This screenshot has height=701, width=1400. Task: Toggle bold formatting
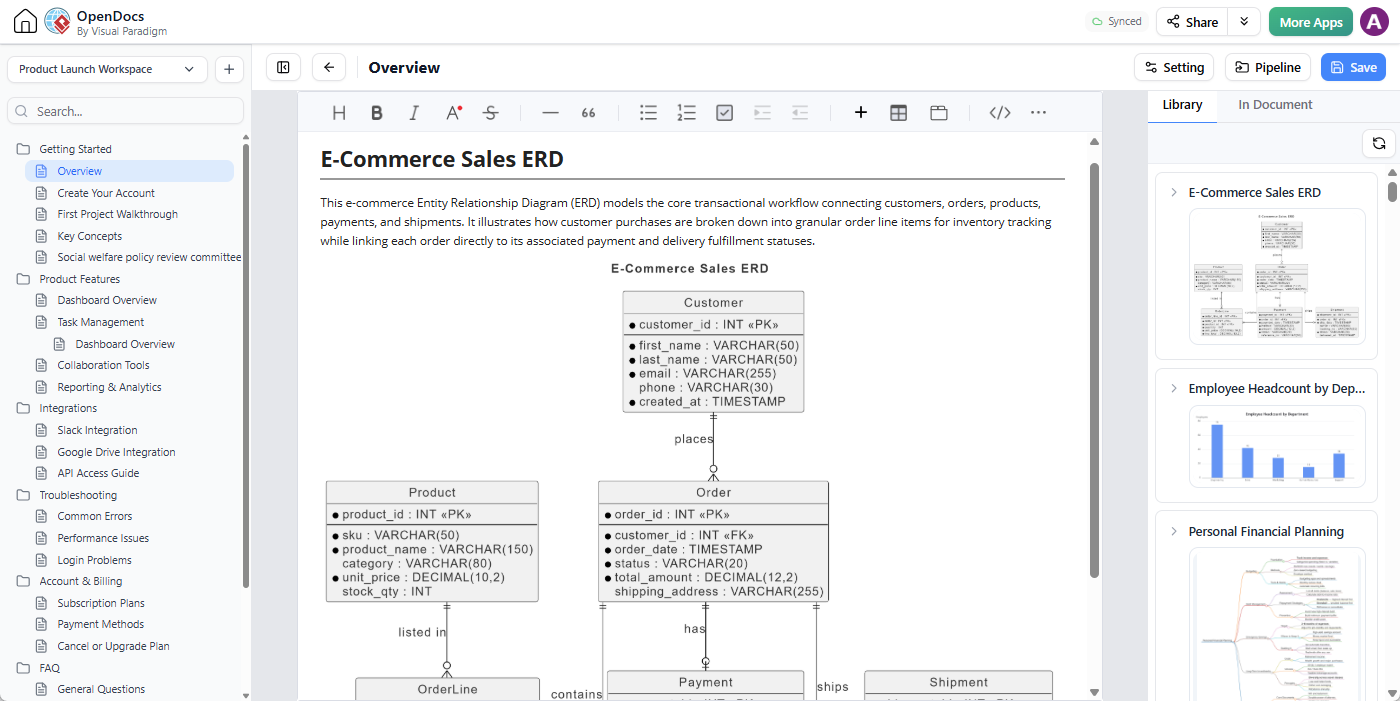(x=377, y=113)
